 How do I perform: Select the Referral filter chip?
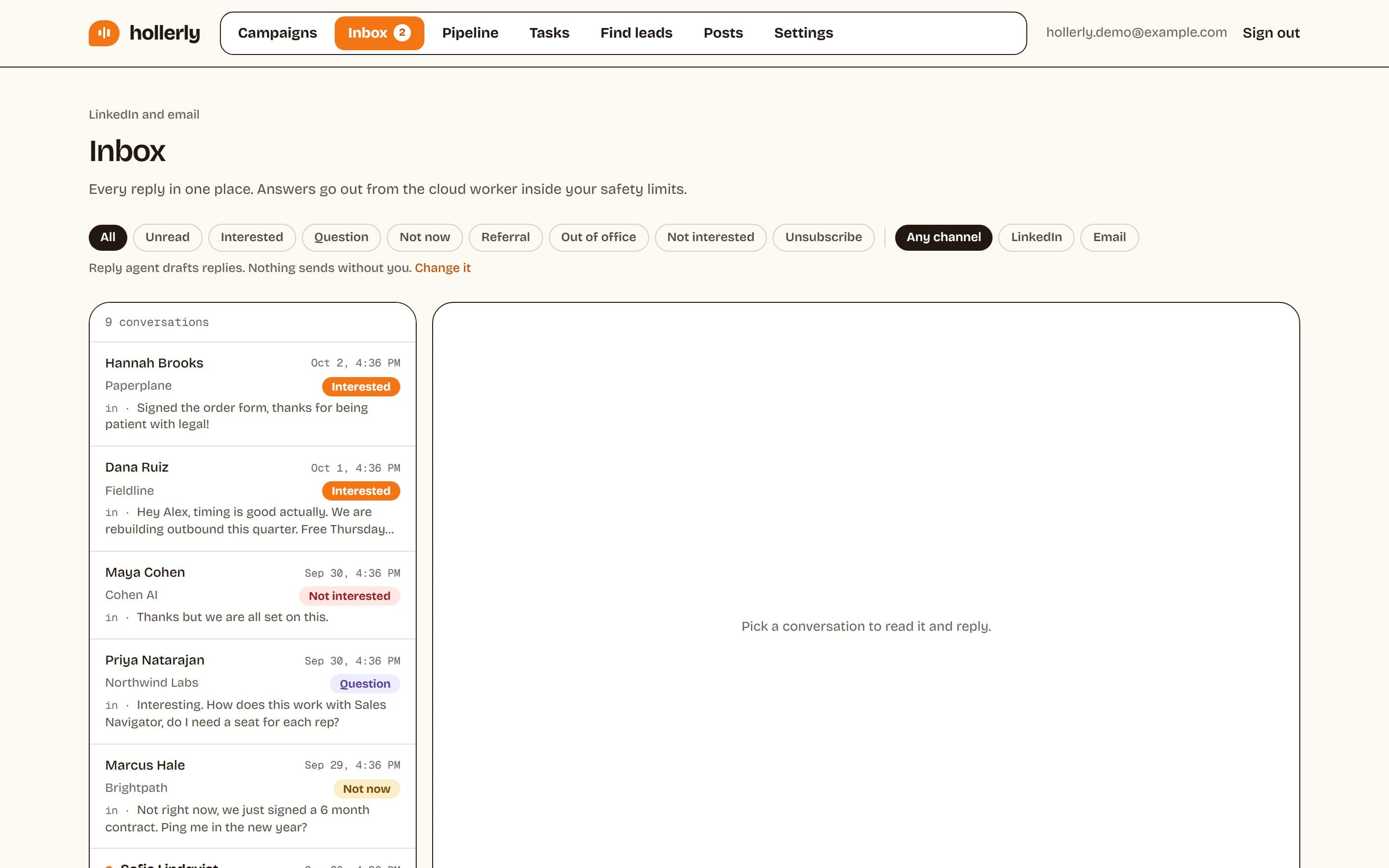[x=505, y=237]
